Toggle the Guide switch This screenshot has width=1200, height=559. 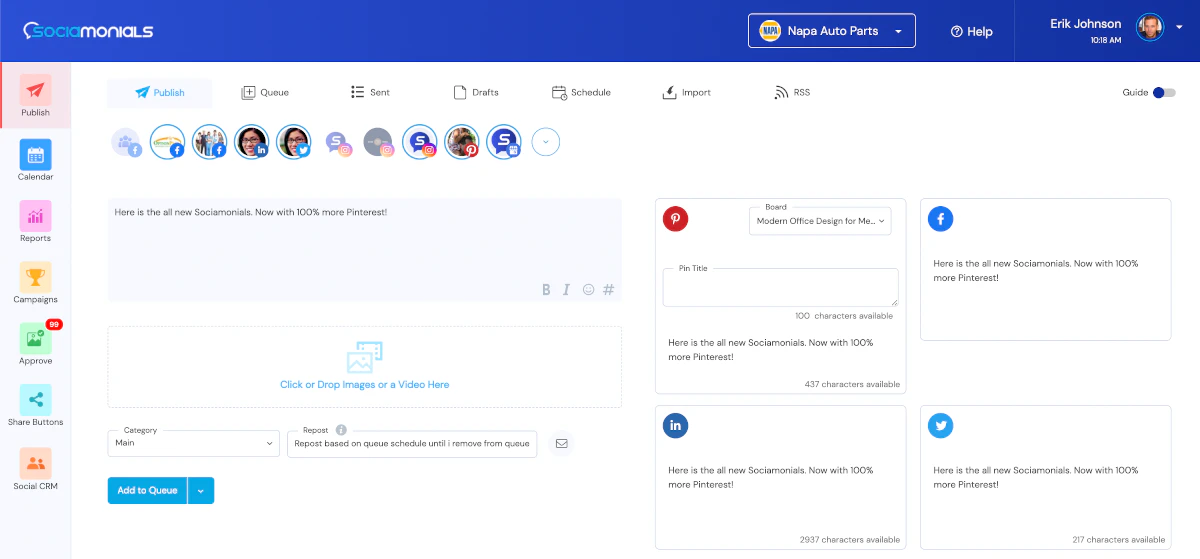coord(1164,93)
